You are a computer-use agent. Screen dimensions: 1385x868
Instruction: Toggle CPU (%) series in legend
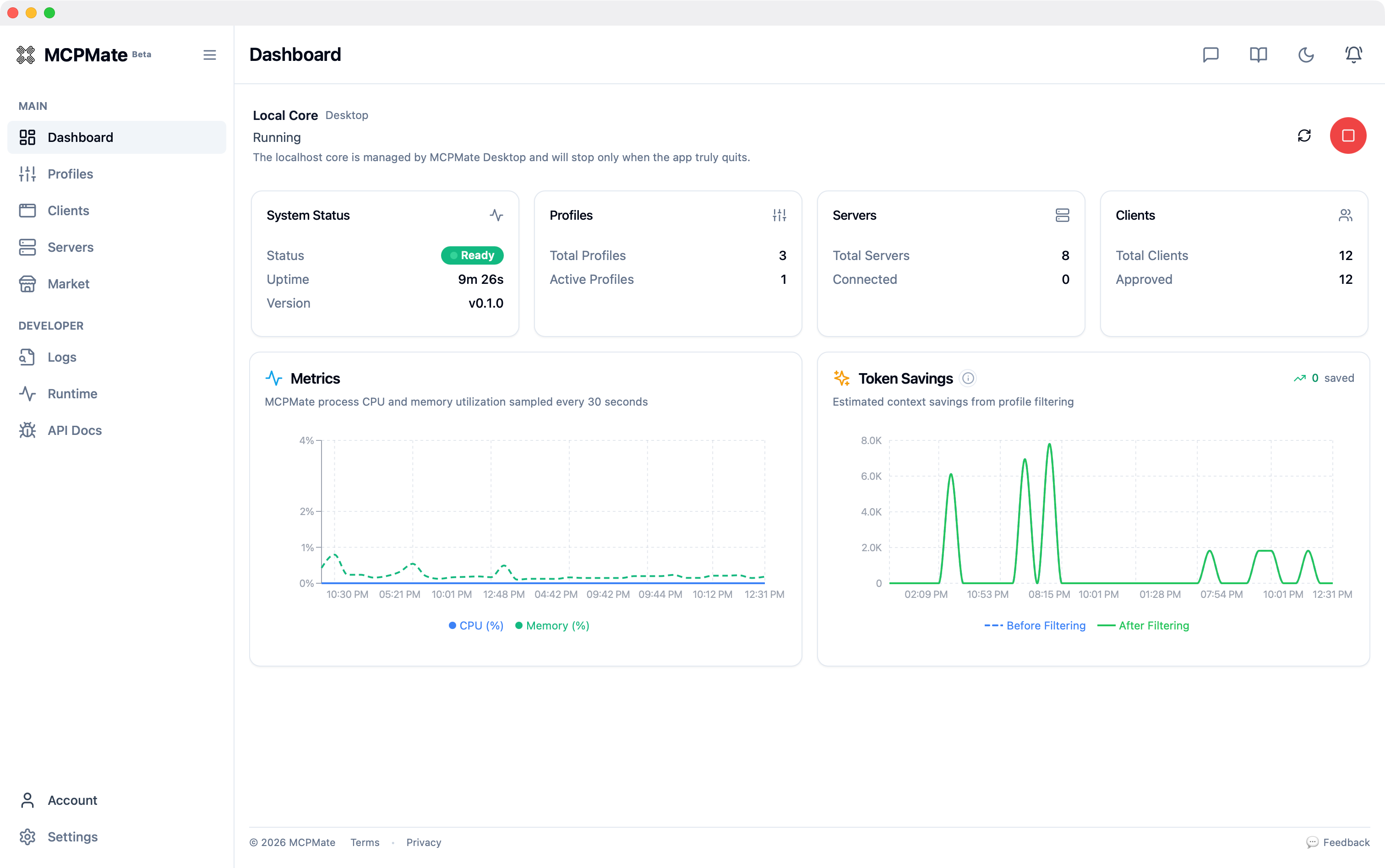pos(476,626)
